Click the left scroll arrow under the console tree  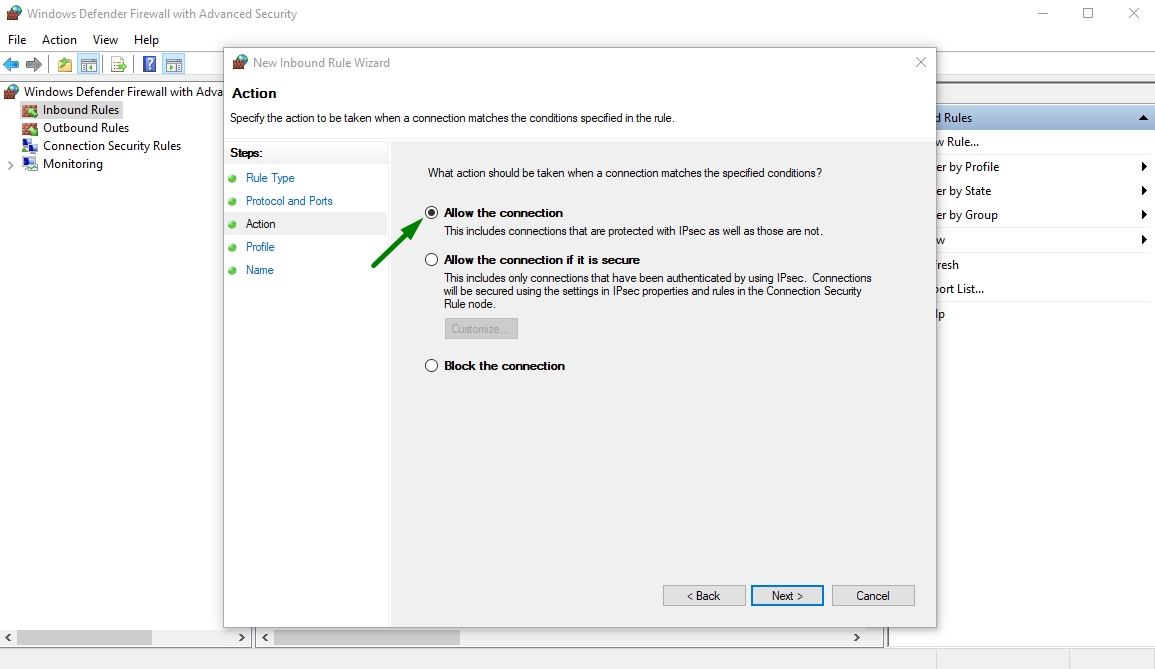click(x=8, y=637)
